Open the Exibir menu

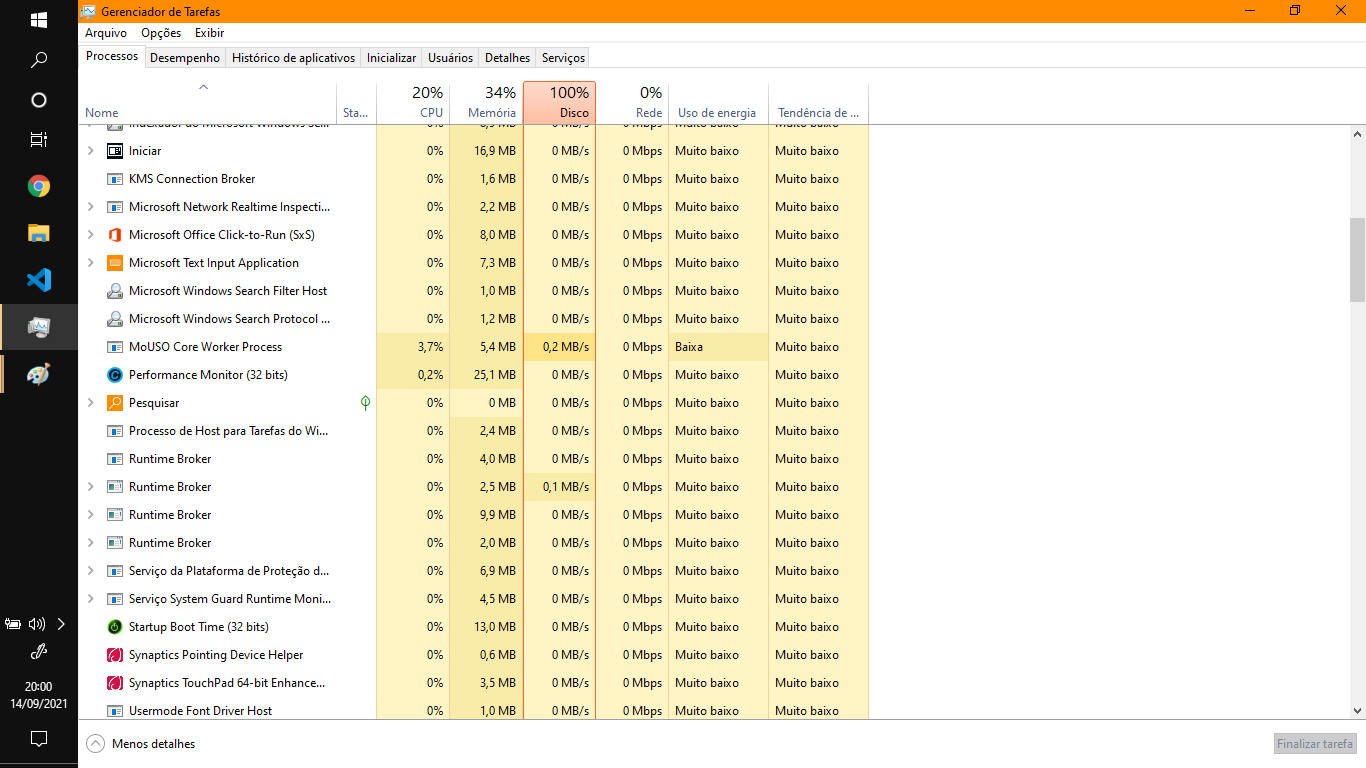[x=209, y=33]
